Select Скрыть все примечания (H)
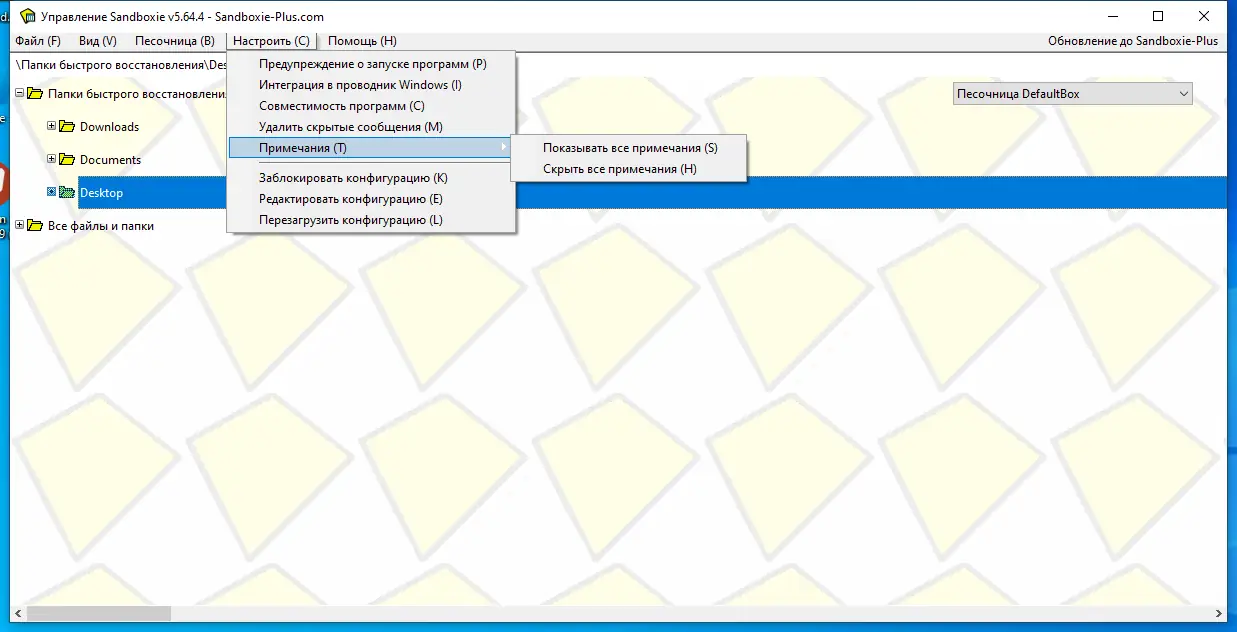Viewport: 1237px width, 632px height. (x=629, y=169)
